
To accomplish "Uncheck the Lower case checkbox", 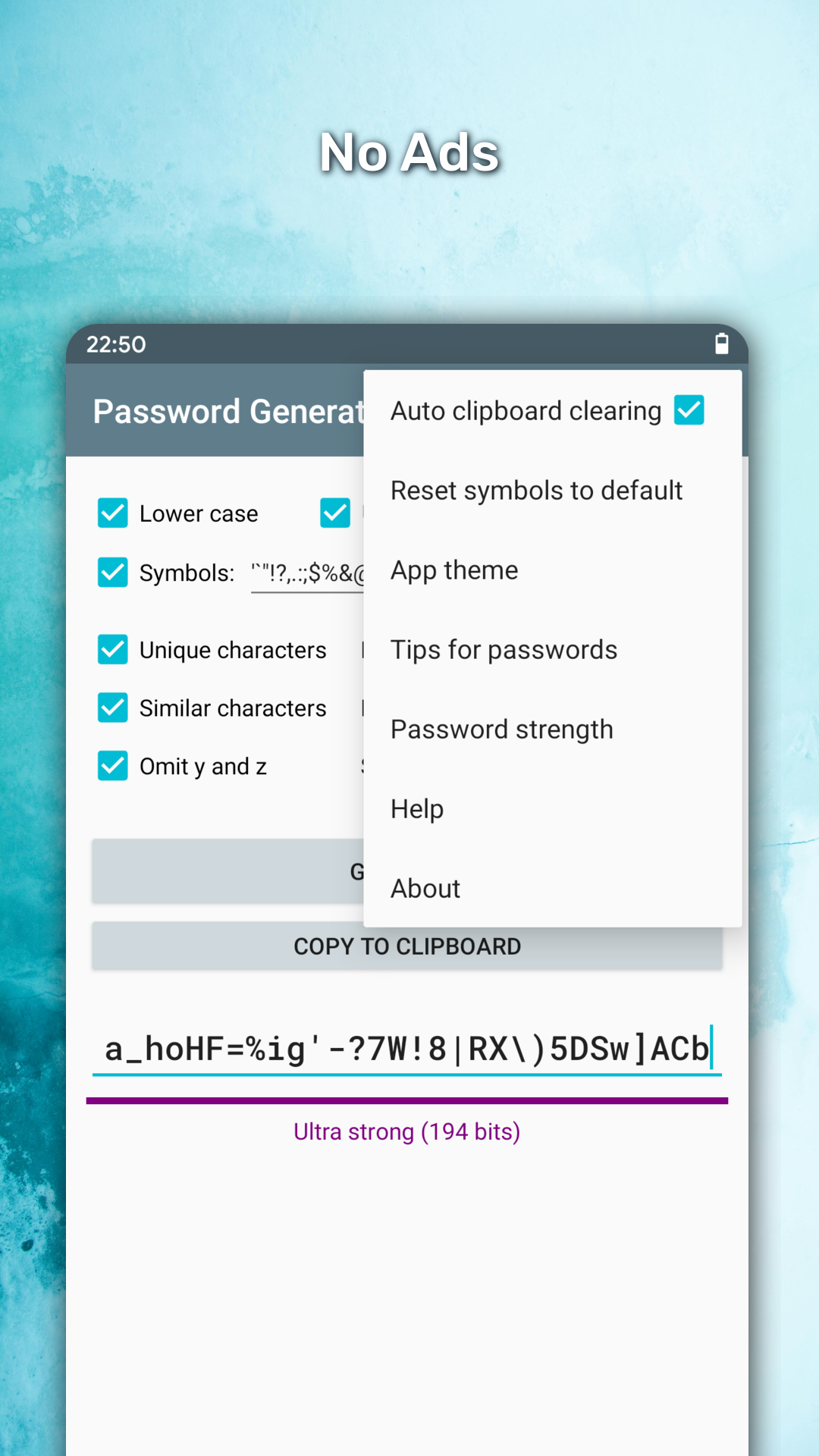I will click(x=113, y=513).
